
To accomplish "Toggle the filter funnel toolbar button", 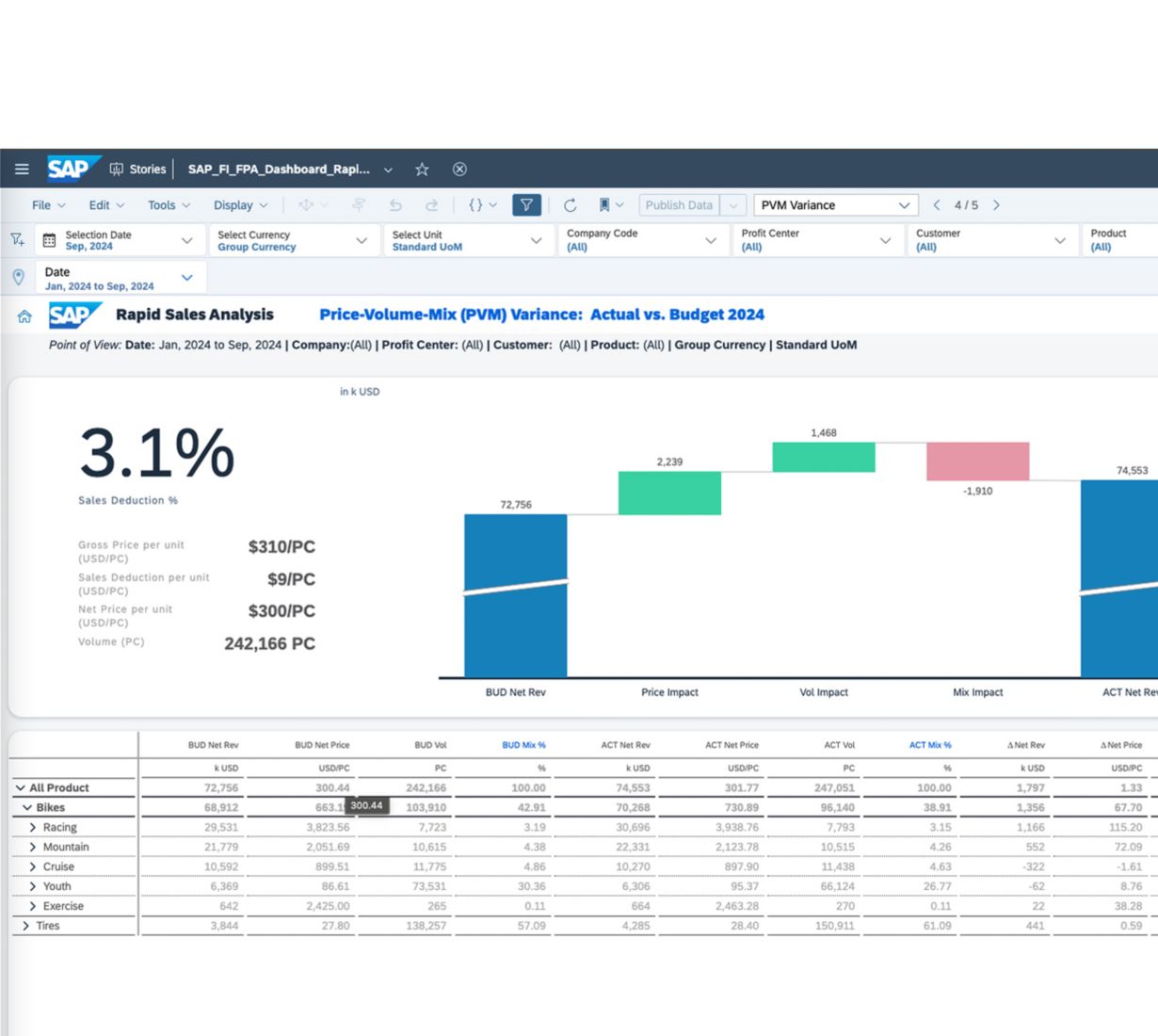I will click(526, 205).
